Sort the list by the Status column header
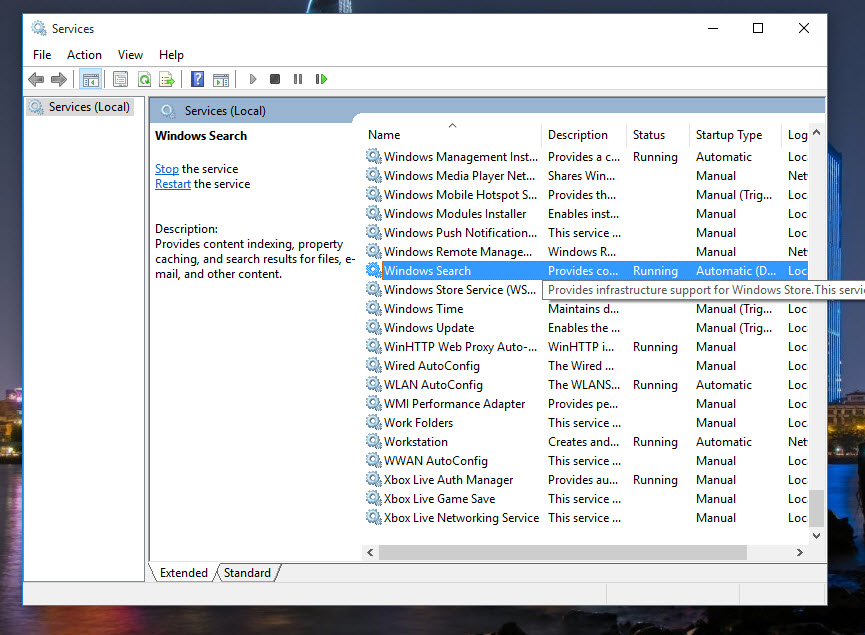865x635 pixels. point(649,135)
